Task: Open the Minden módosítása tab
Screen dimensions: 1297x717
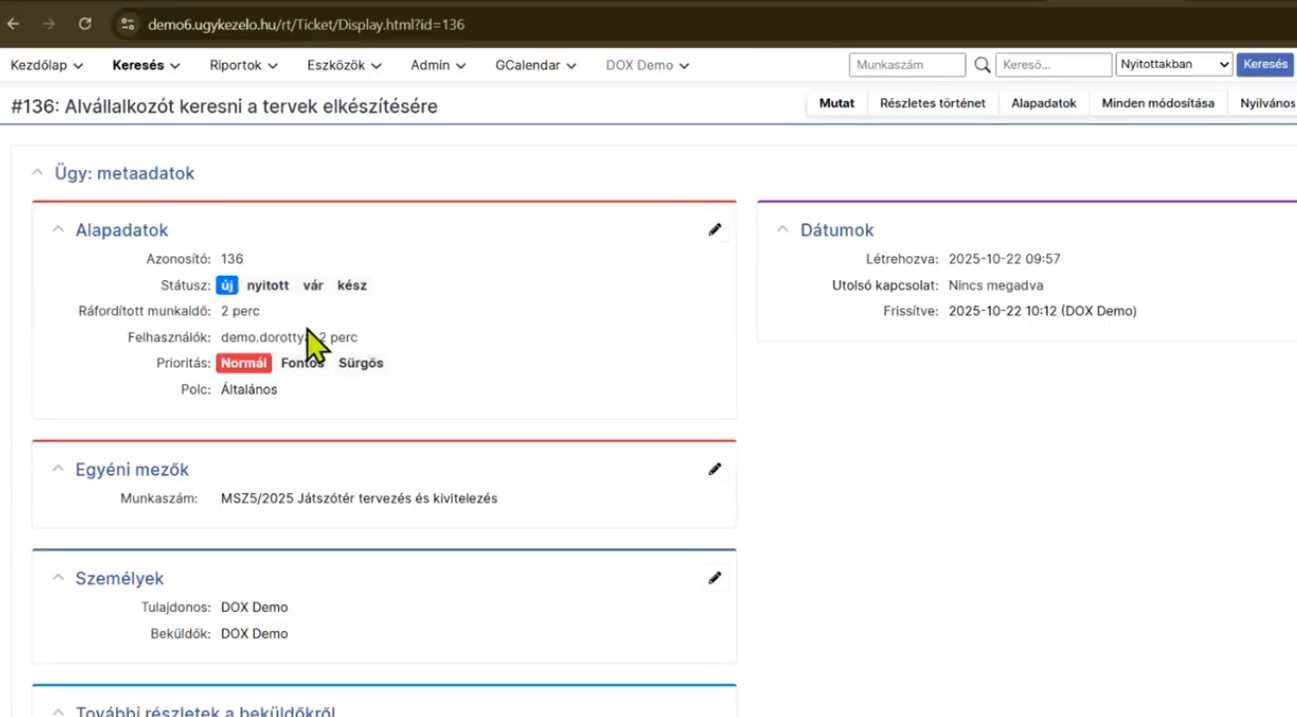Action: (1157, 103)
